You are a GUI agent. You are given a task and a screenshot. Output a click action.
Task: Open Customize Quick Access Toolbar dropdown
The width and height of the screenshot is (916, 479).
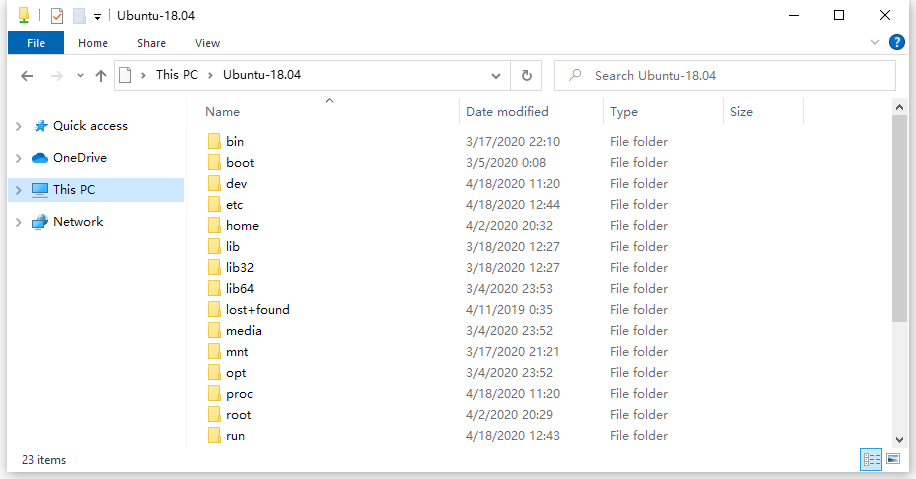97,17
